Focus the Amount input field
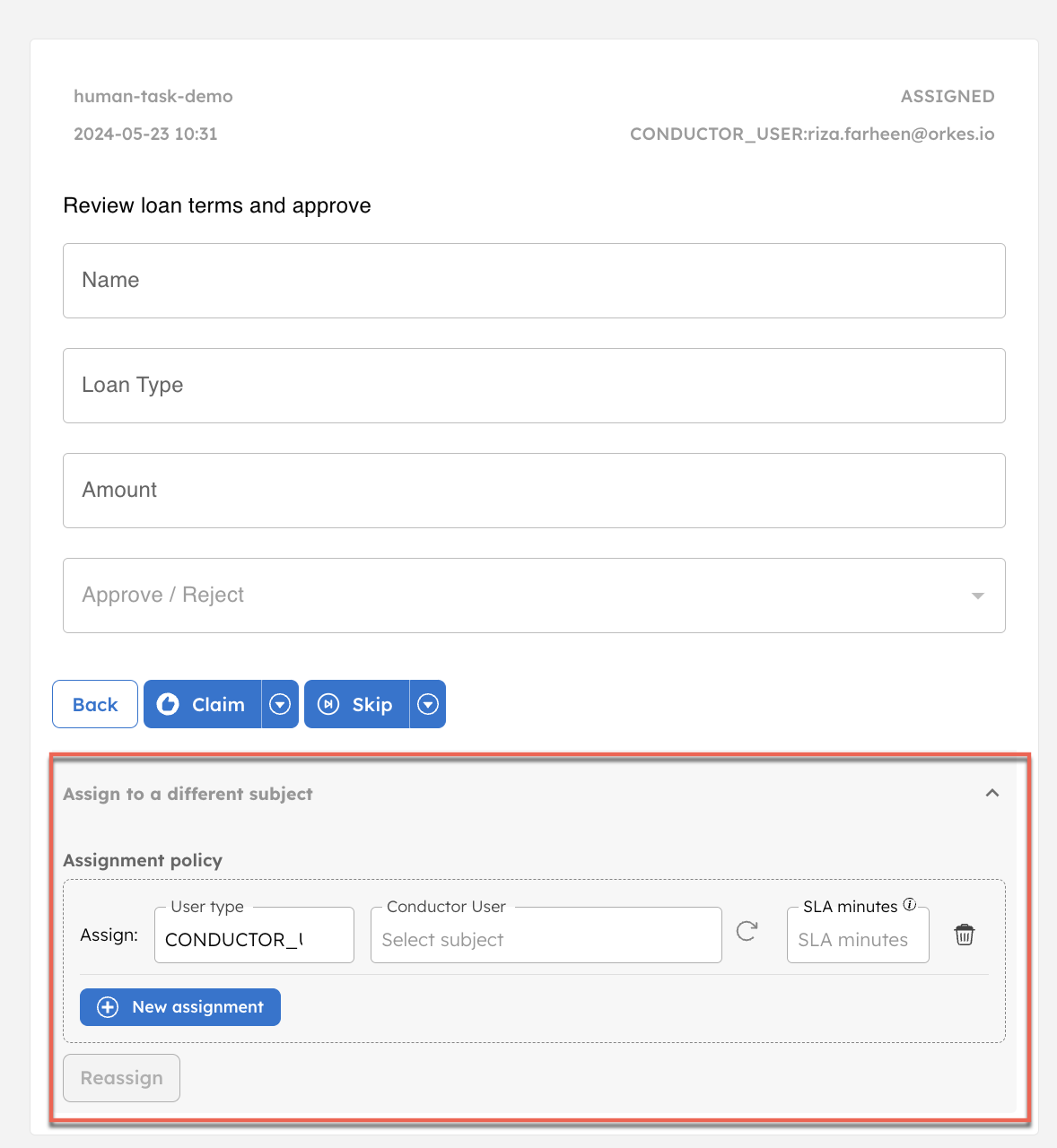 point(534,491)
